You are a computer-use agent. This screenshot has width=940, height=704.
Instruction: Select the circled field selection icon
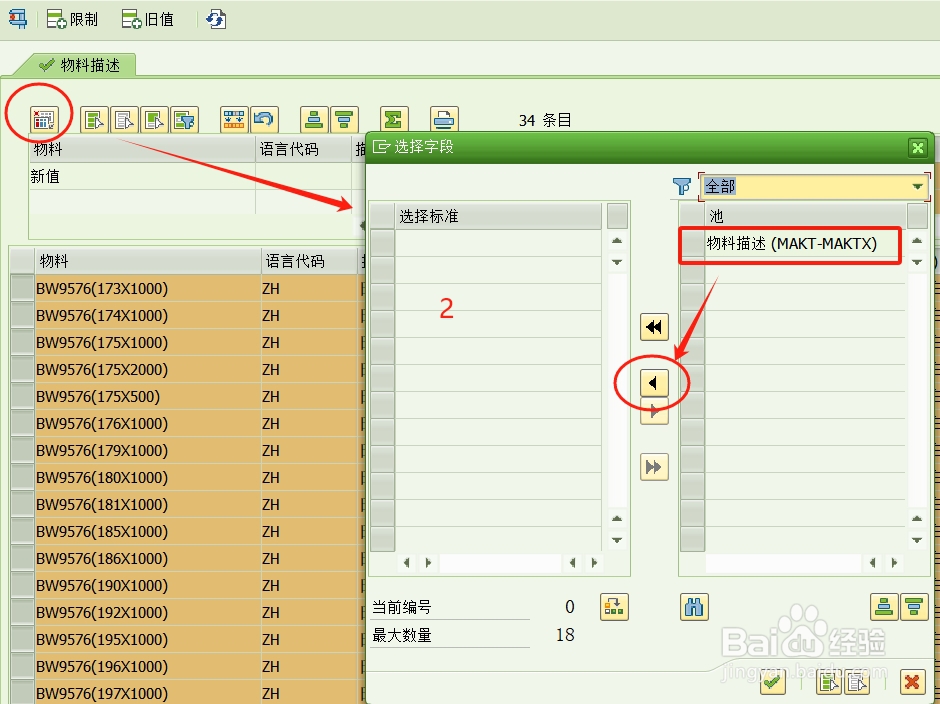(x=42, y=119)
